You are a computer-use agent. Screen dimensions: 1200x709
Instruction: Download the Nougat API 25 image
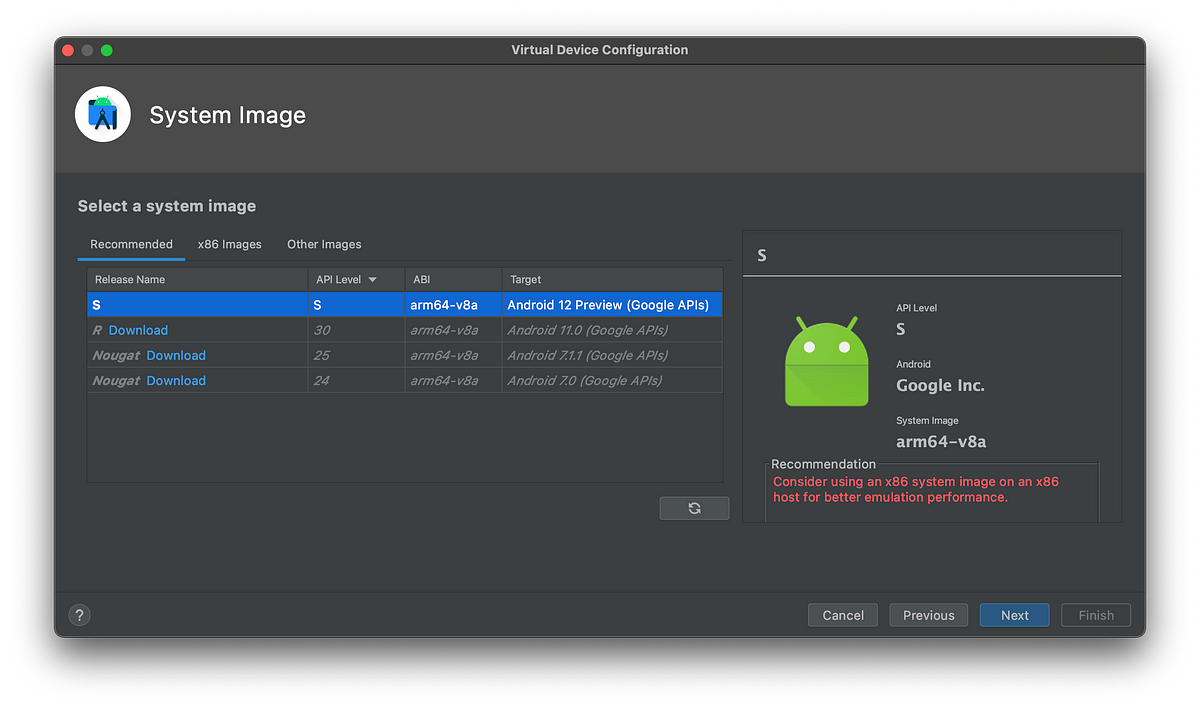(x=176, y=355)
